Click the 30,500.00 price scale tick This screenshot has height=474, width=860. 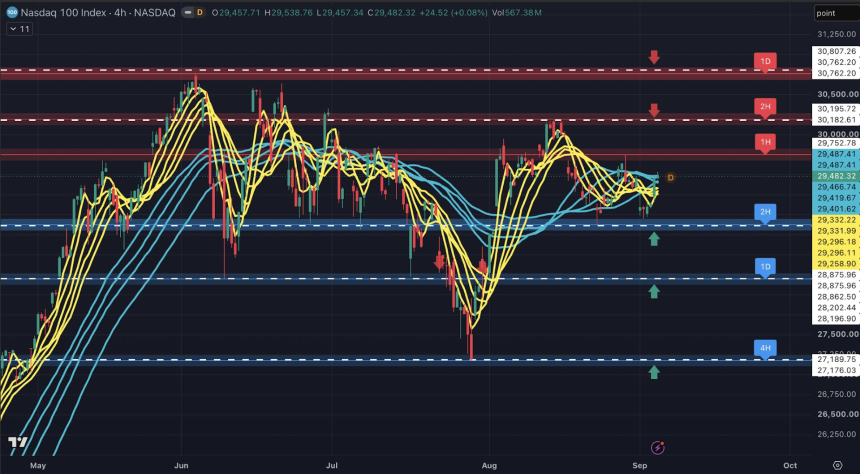pos(837,94)
